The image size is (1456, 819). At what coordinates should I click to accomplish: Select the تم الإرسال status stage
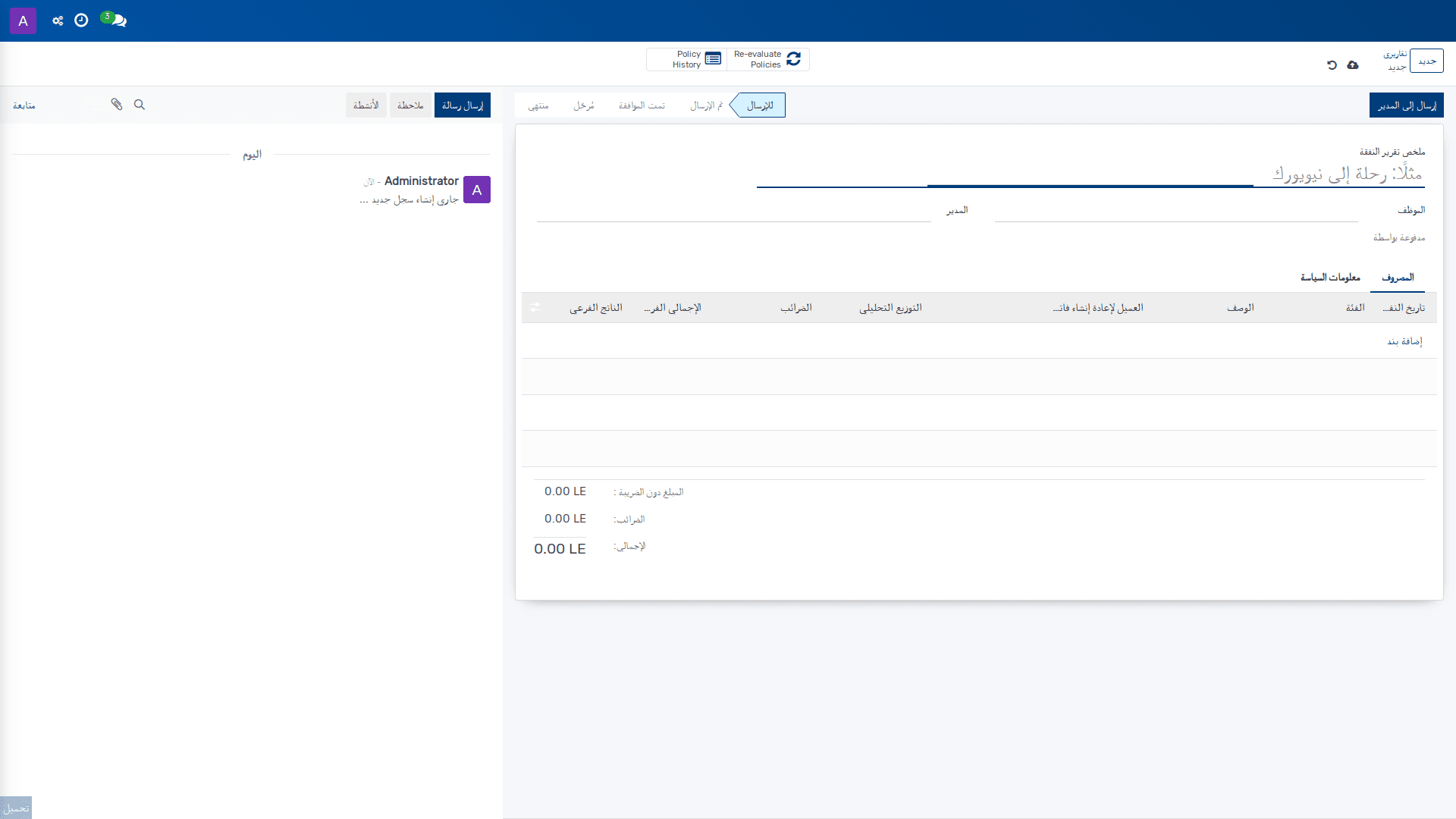[706, 105]
